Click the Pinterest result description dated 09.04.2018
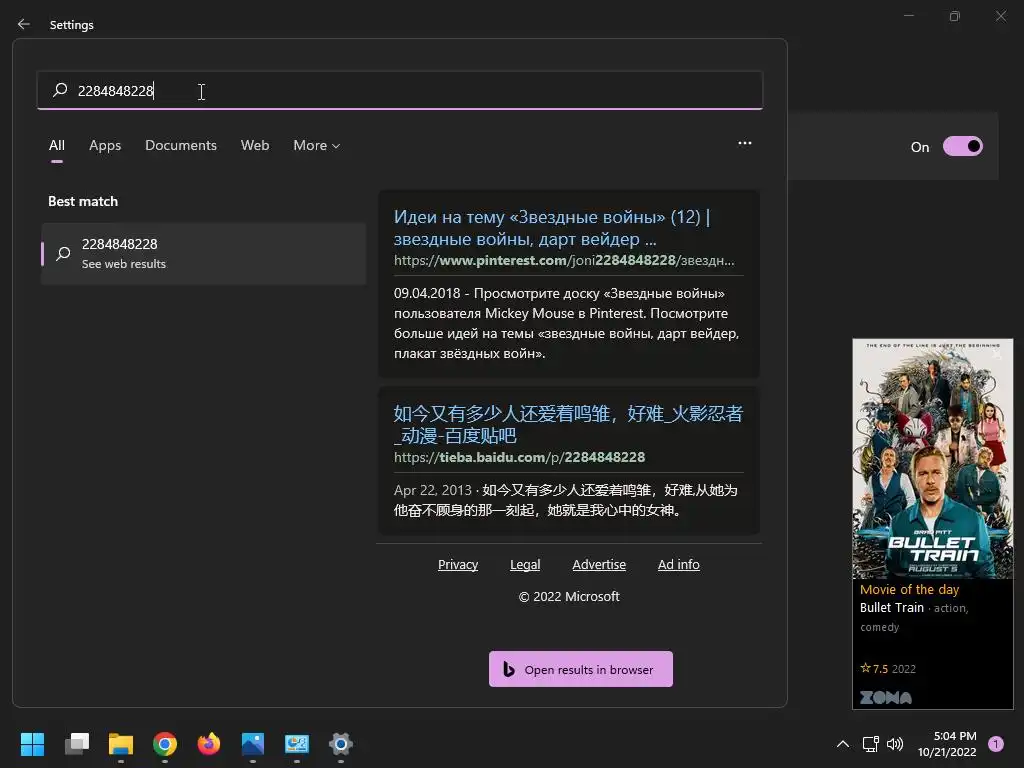The width and height of the screenshot is (1024, 768). point(567,323)
